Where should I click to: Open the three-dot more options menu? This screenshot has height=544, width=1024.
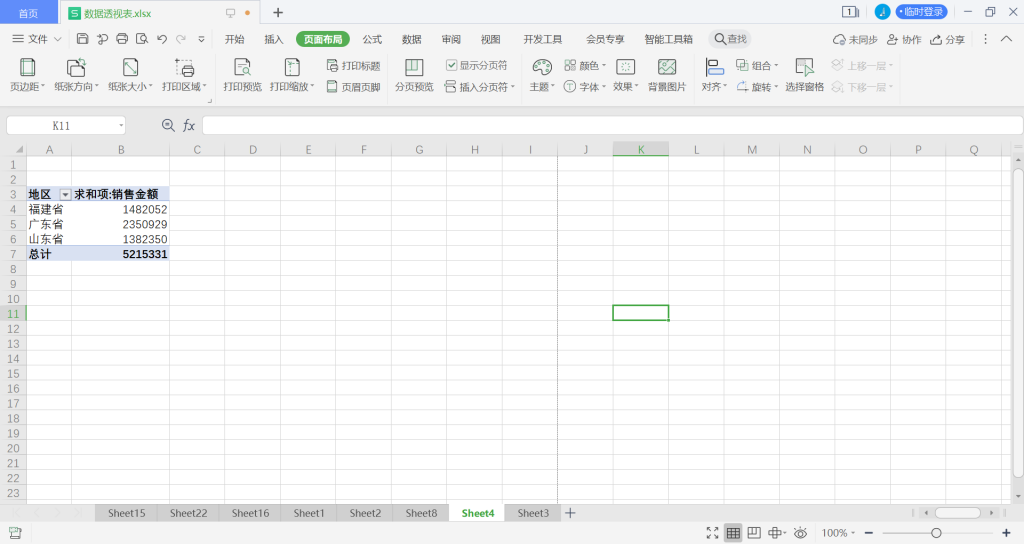[x=985, y=40]
